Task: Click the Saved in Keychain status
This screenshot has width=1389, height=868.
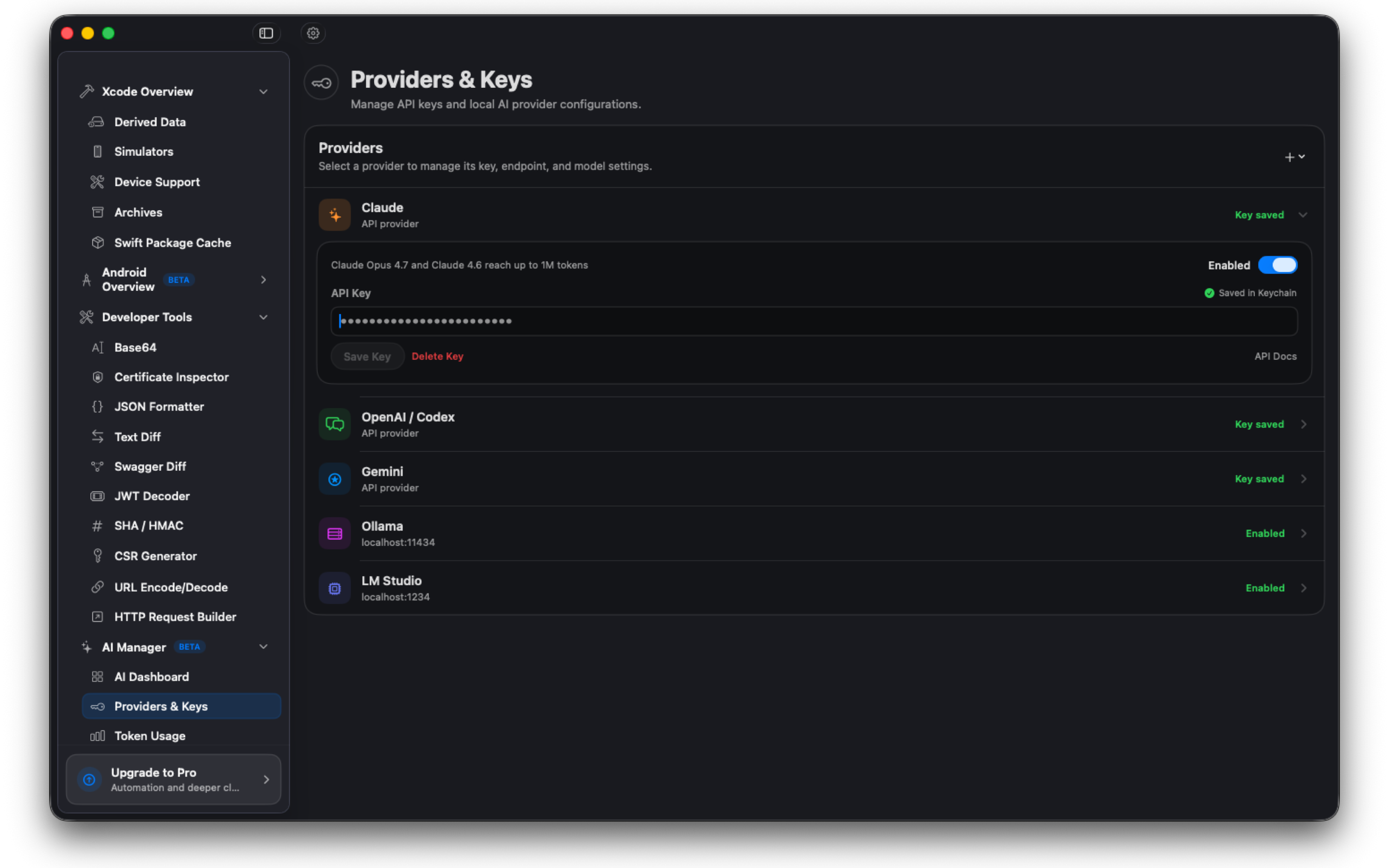Action: (1250, 293)
